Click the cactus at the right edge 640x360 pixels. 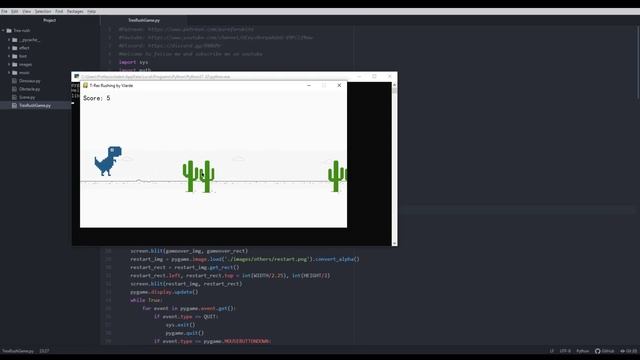click(337, 176)
